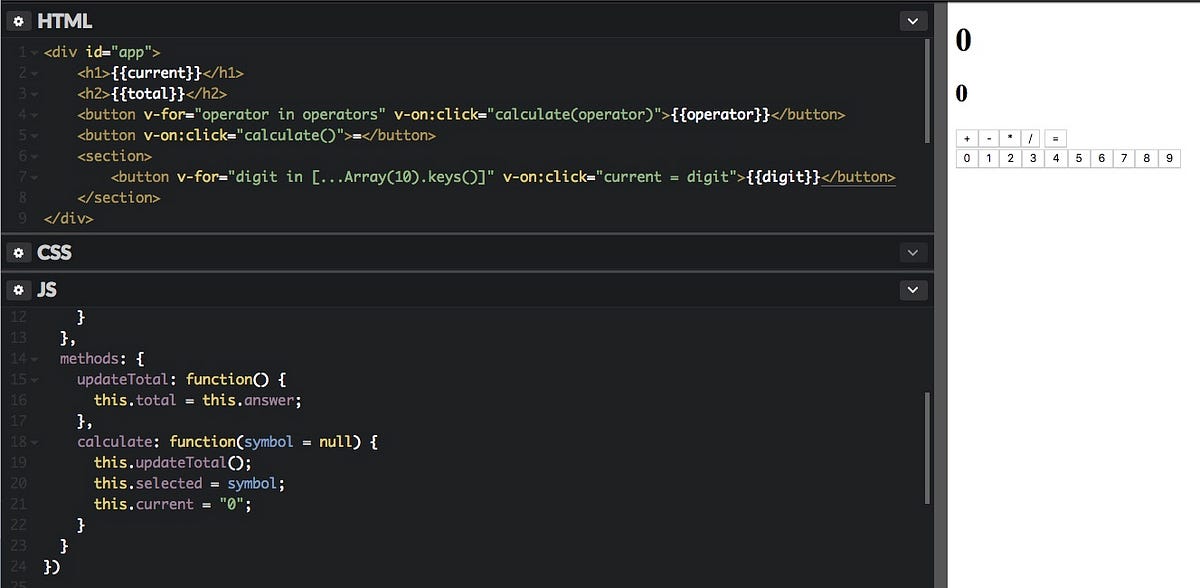1200x588 pixels.
Task: Click "current = digit" attribute value in HTML
Action: [x=665, y=177]
